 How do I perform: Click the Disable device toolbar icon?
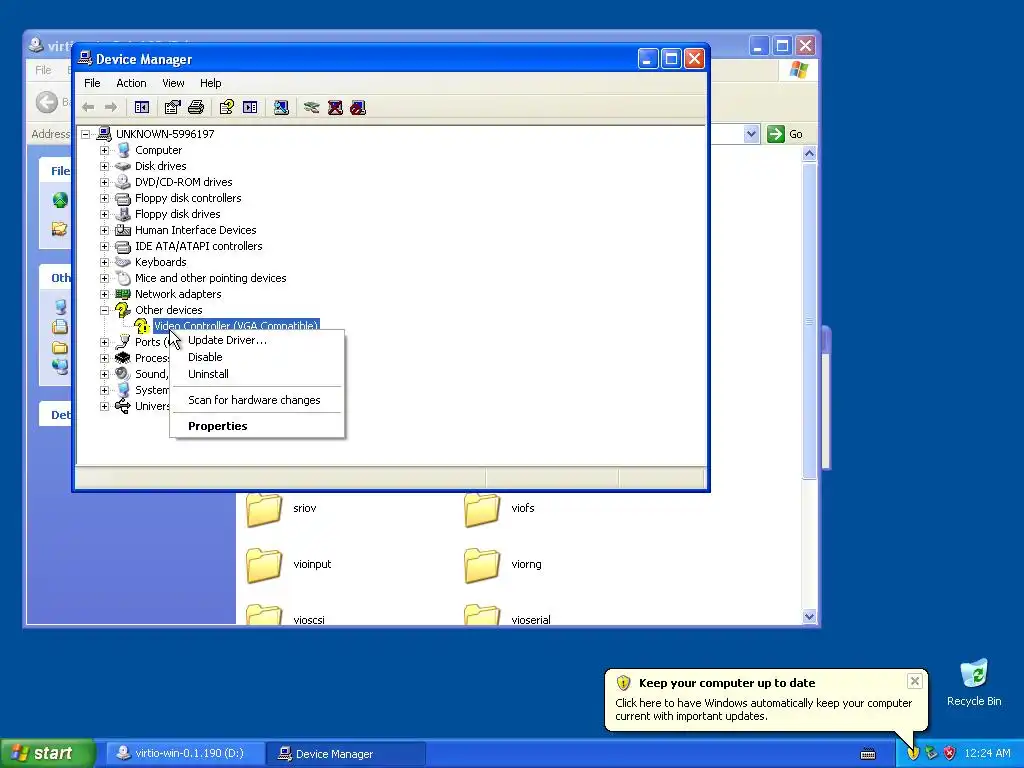point(358,107)
